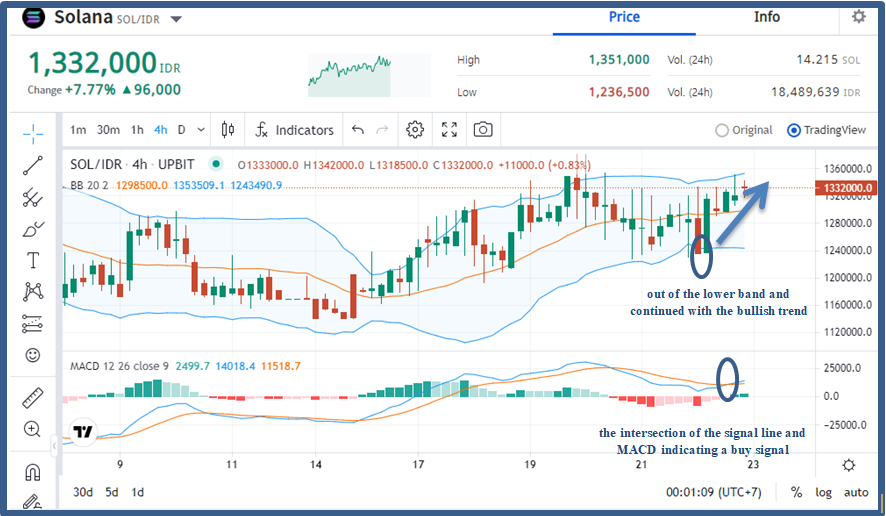Image resolution: width=886 pixels, height=516 pixels.
Task: Click the BB 20 2 indicator label
Action: point(89,185)
